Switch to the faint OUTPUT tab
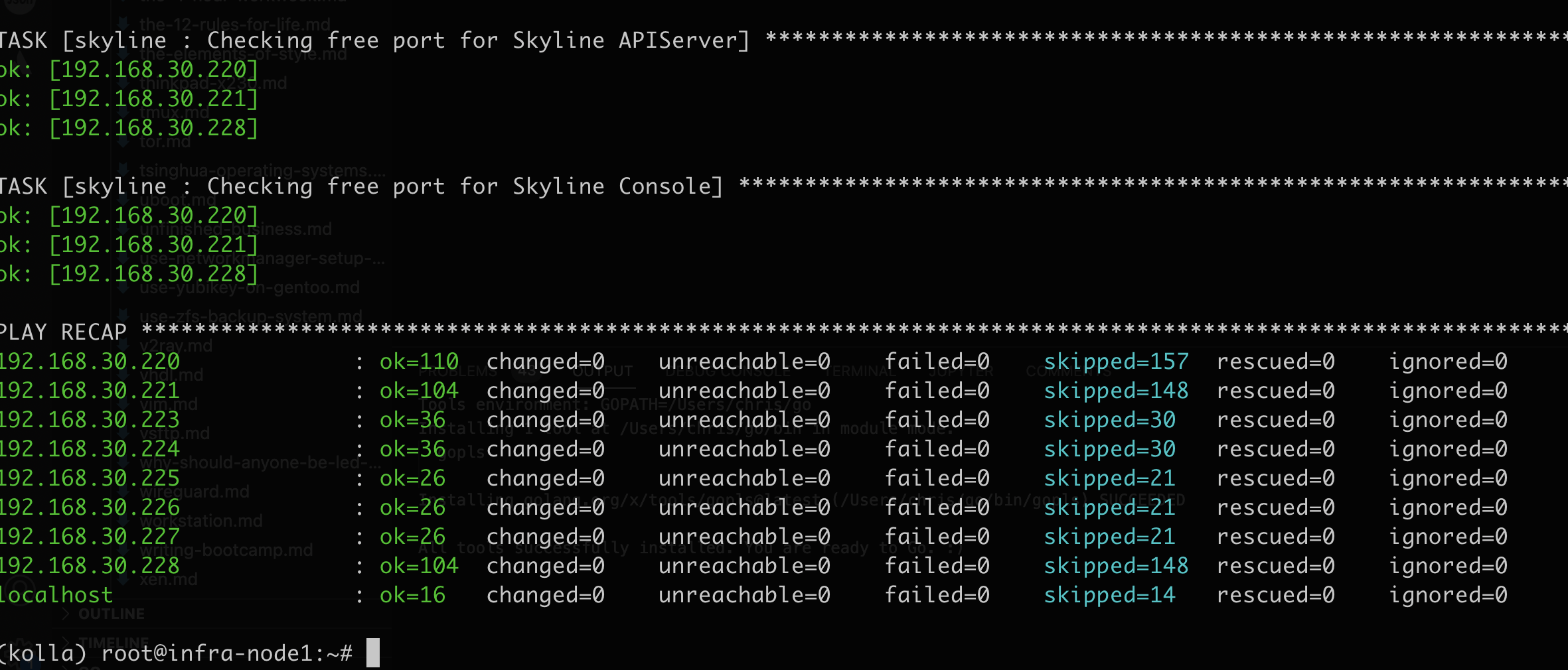The image size is (1568, 670). tap(603, 371)
